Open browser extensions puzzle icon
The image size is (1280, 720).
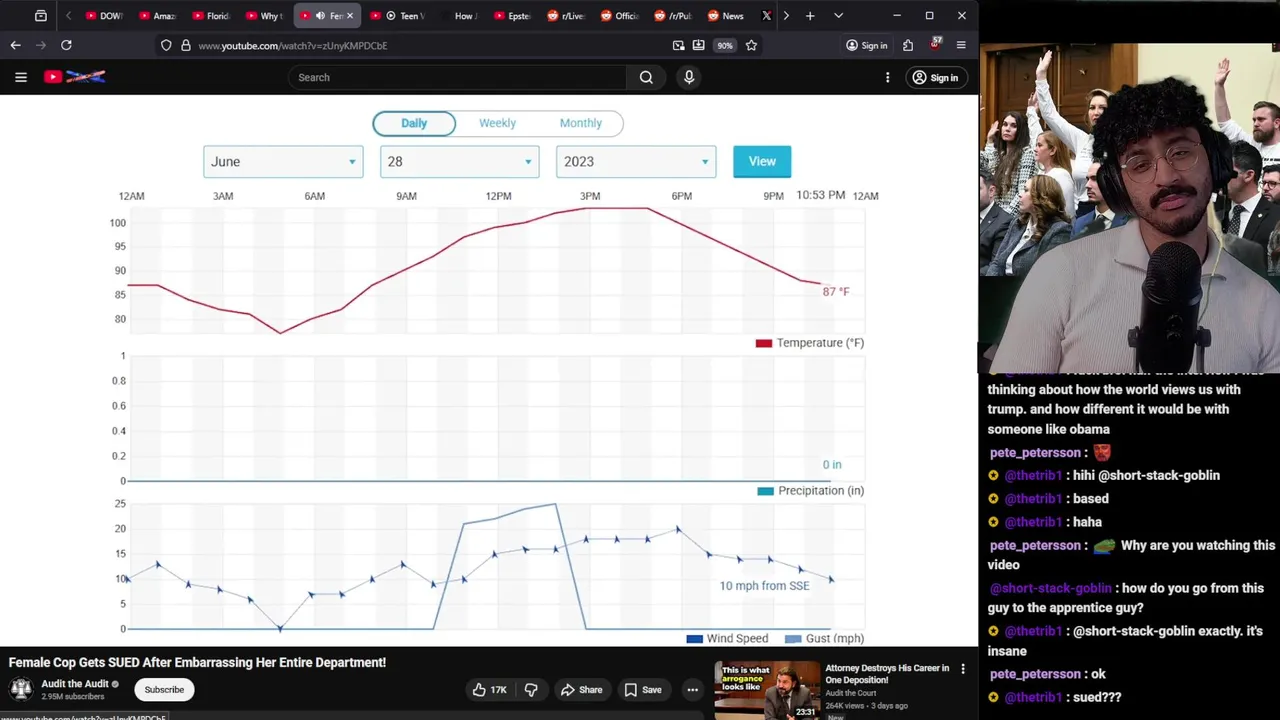coord(908,45)
